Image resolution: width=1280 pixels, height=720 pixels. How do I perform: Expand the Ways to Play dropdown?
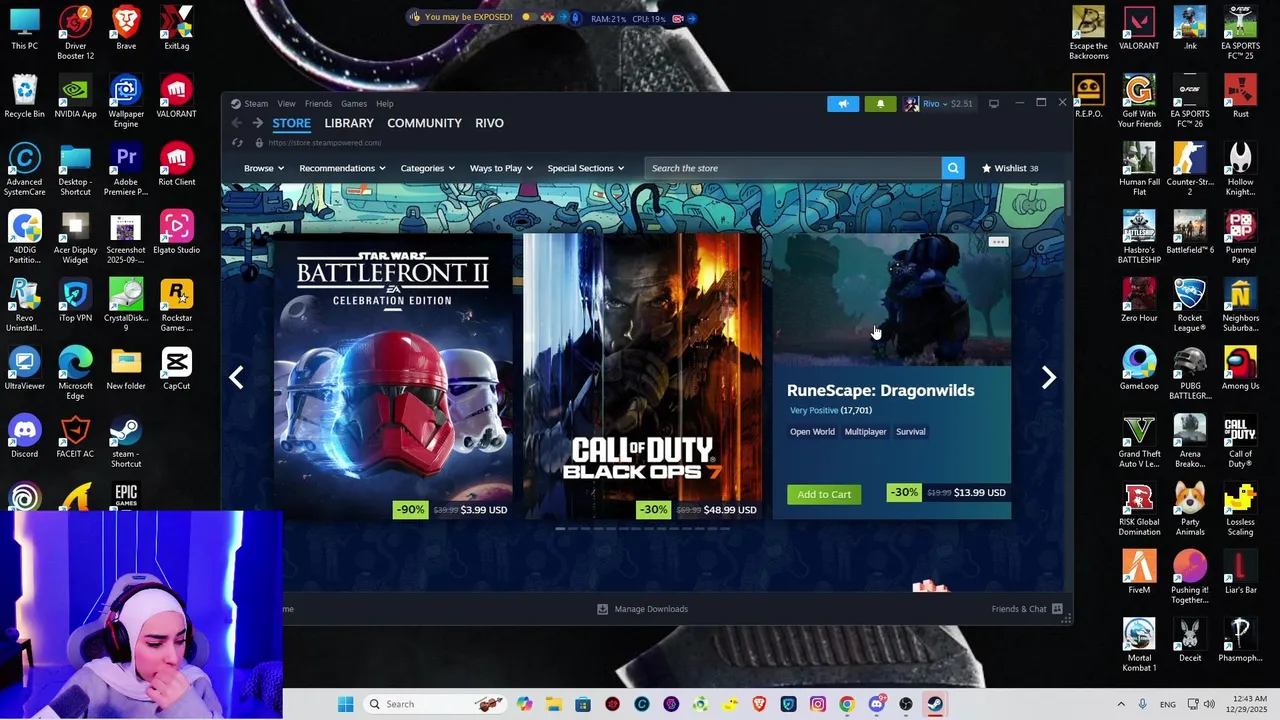(x=501, y=168)
